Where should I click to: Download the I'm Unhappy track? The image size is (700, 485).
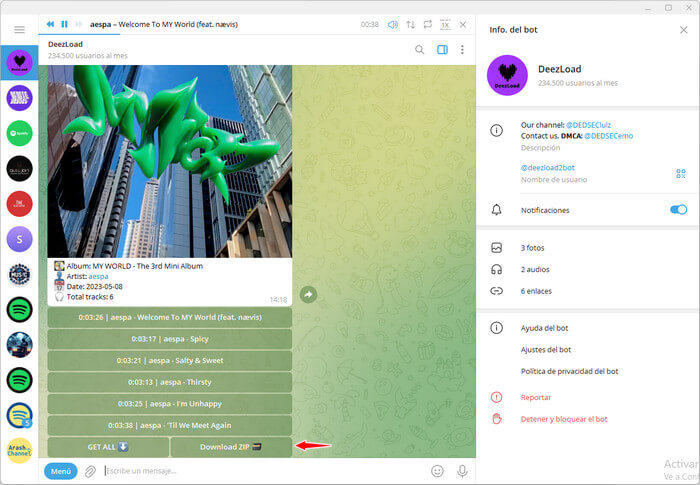coord(170,404)
